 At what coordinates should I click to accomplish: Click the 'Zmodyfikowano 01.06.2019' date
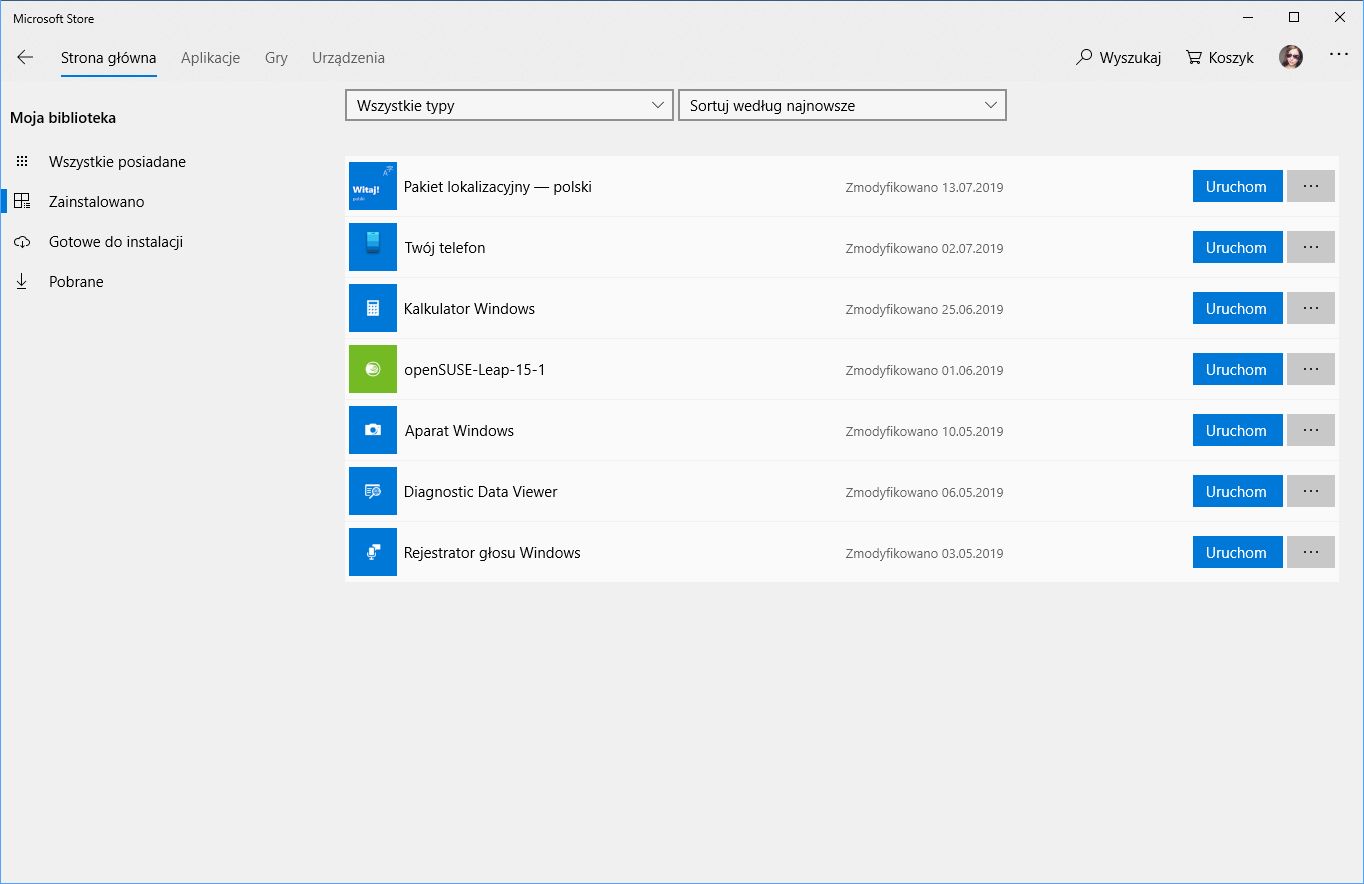coord(924,370)
